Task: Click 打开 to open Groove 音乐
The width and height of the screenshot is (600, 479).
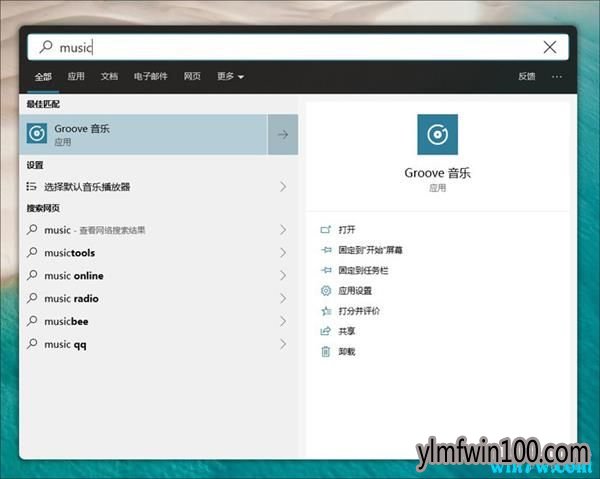Action: (347, 230)
